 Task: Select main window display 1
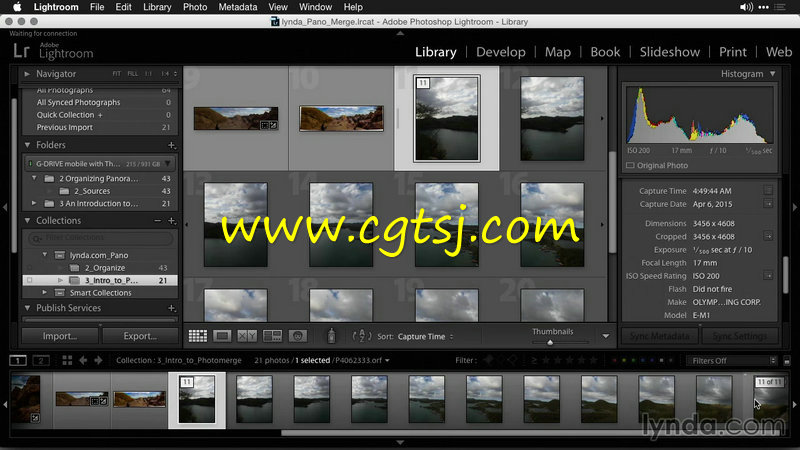coord(18,360)
